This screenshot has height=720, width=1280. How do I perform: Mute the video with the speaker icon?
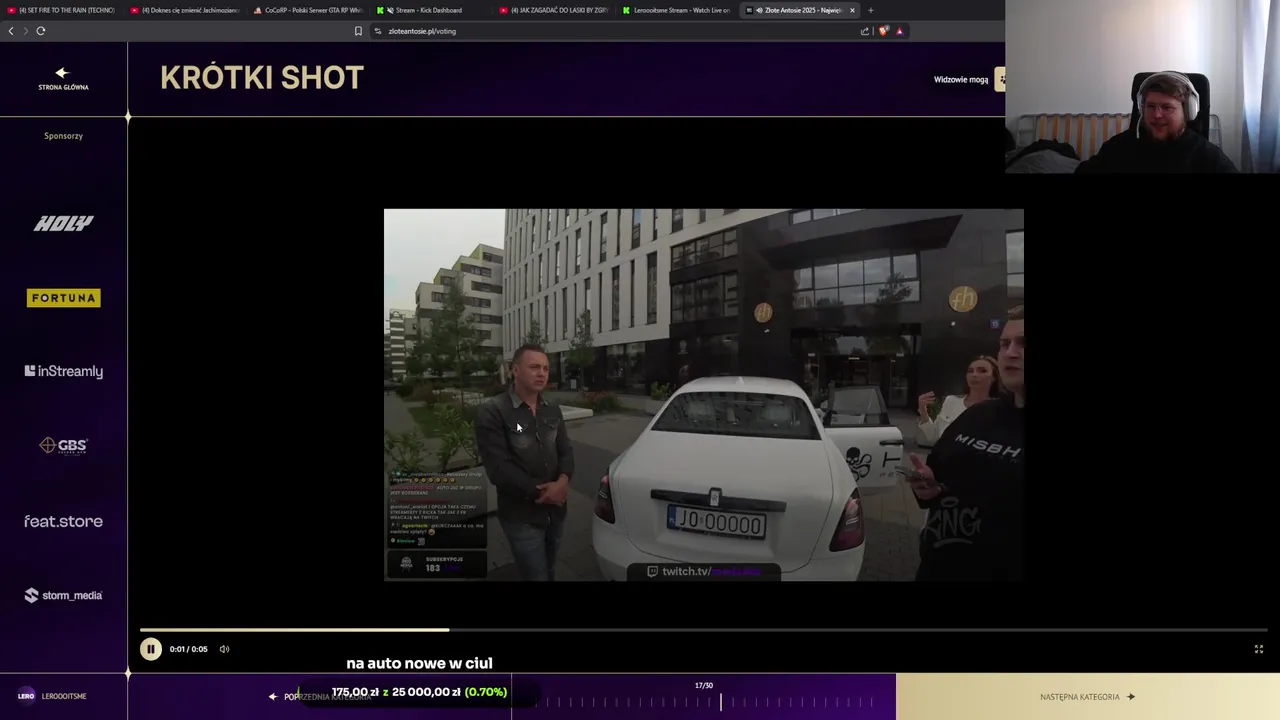coord(224,649)
